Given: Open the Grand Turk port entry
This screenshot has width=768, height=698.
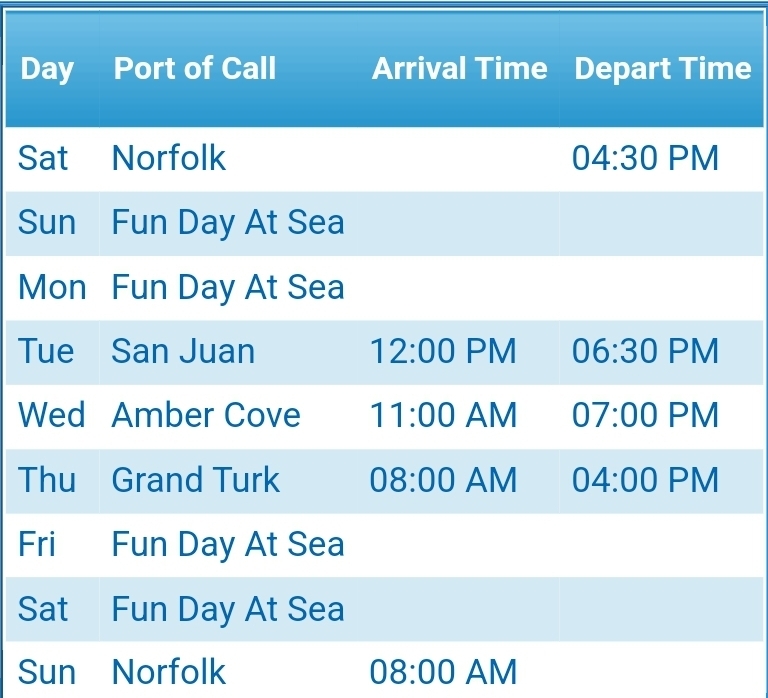Looking at the screenshot, I should tap(195, 479).
